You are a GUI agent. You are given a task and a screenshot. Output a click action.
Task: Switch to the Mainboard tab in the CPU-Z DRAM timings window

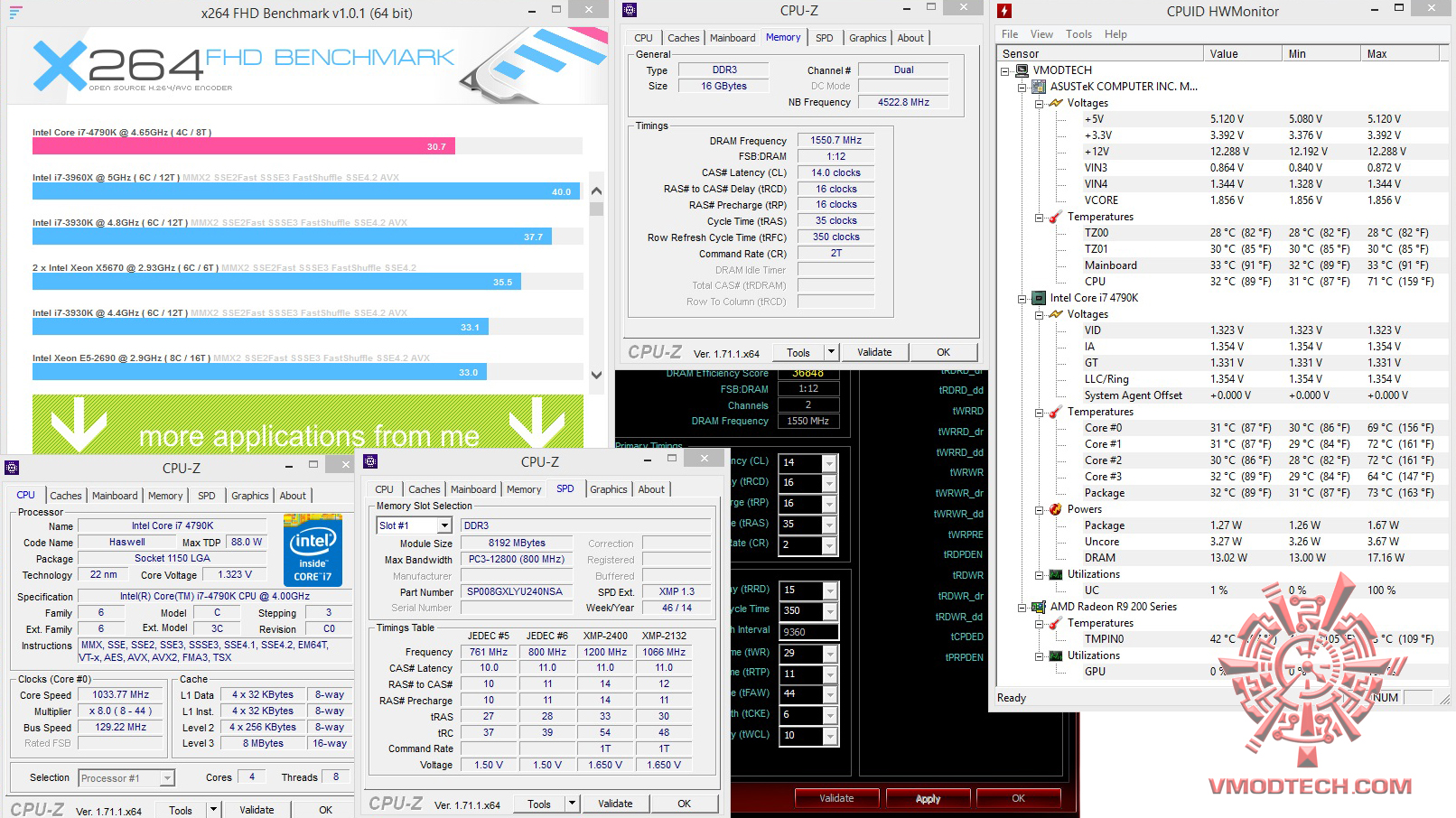[x=733, y=38]
